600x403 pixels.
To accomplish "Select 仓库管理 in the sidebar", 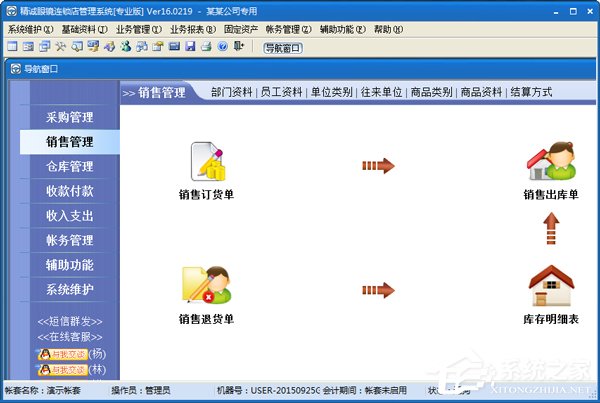I will 70,166.
